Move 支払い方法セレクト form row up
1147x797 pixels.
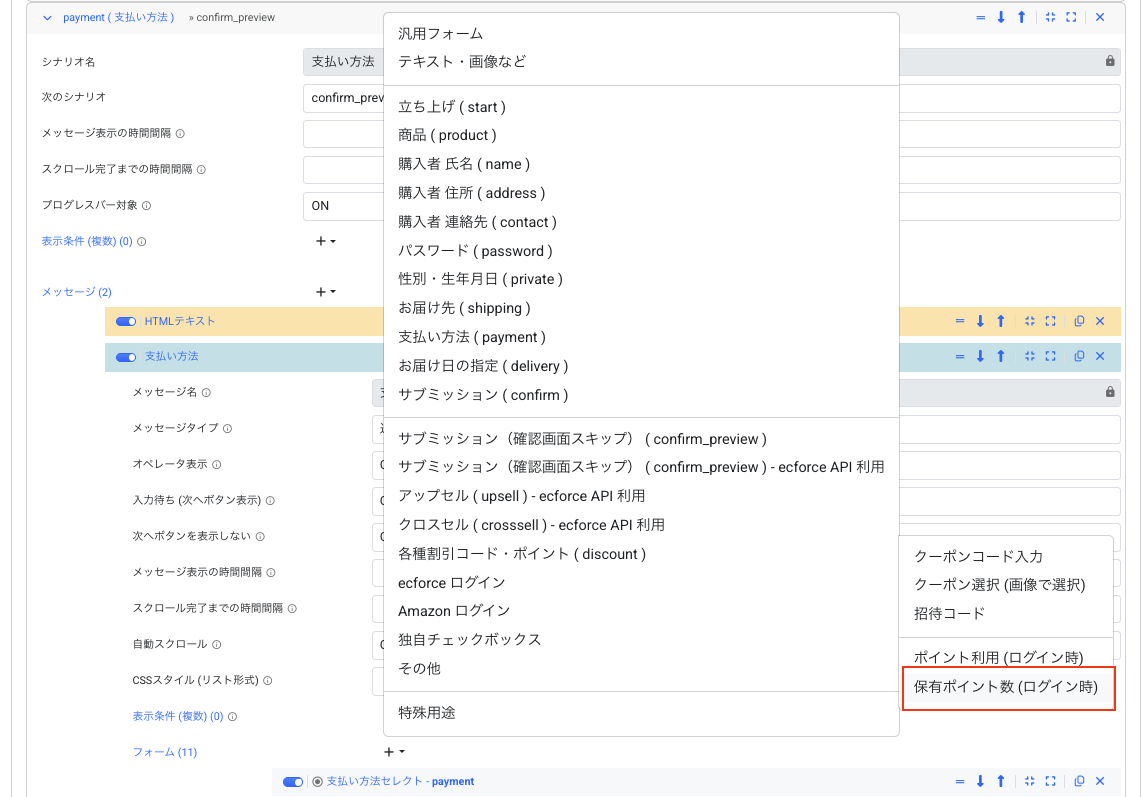pos(1001,781)
